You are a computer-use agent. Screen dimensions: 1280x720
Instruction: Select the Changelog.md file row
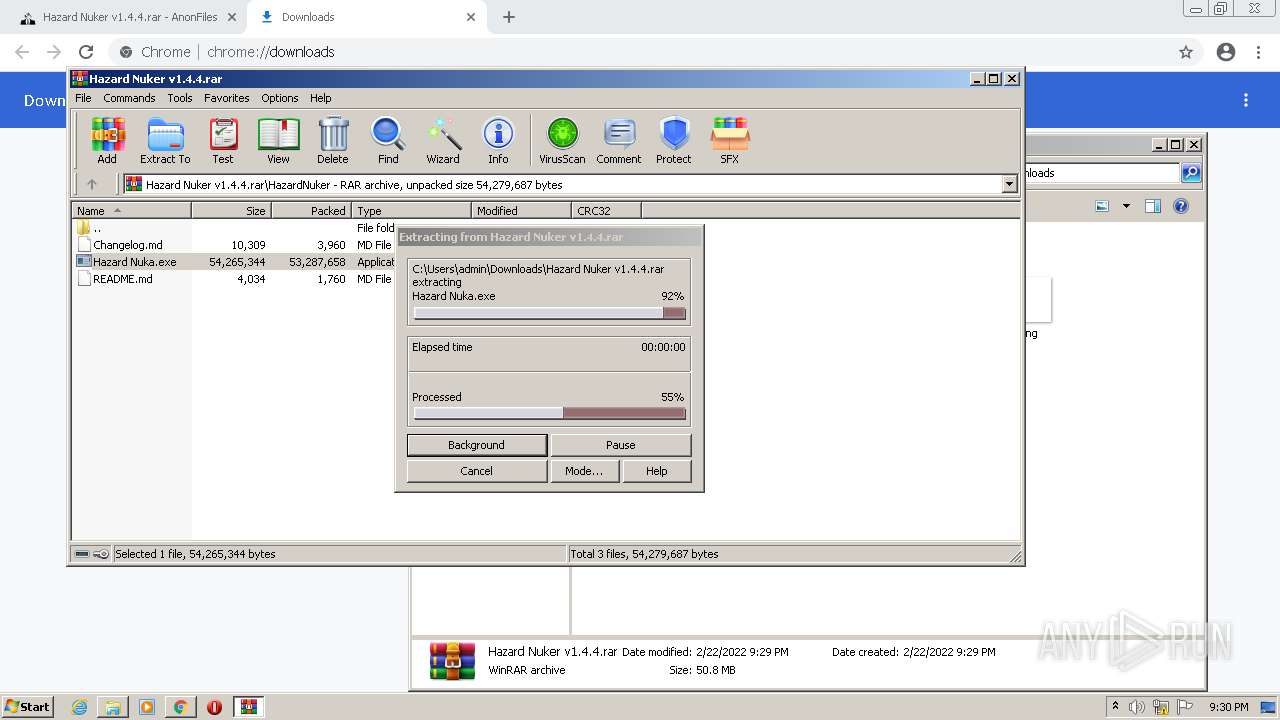point(235,245)
